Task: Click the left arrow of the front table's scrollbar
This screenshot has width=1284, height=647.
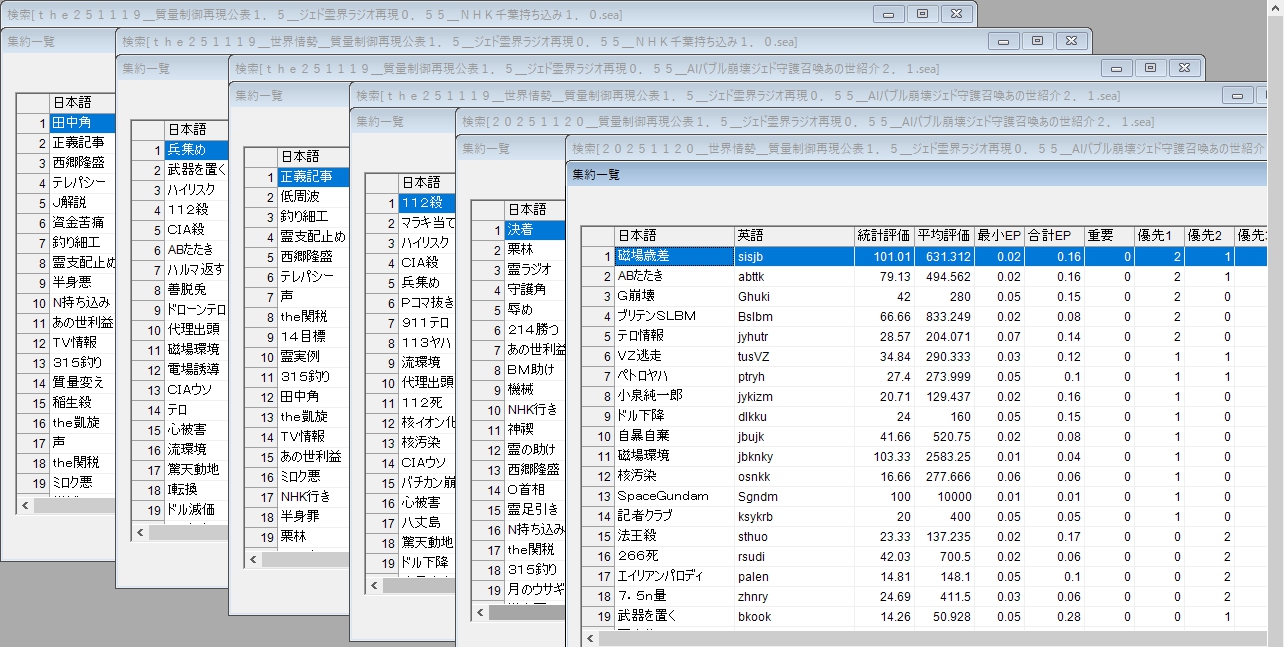Action: (592, 638)
